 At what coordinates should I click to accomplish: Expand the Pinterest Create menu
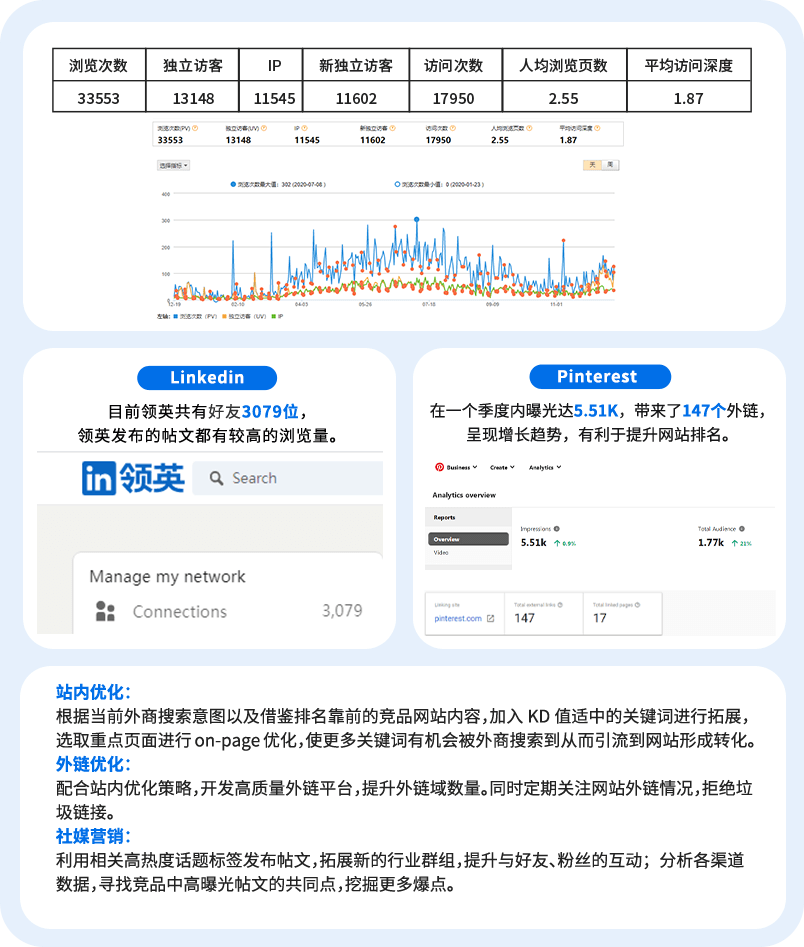[502, 467]
